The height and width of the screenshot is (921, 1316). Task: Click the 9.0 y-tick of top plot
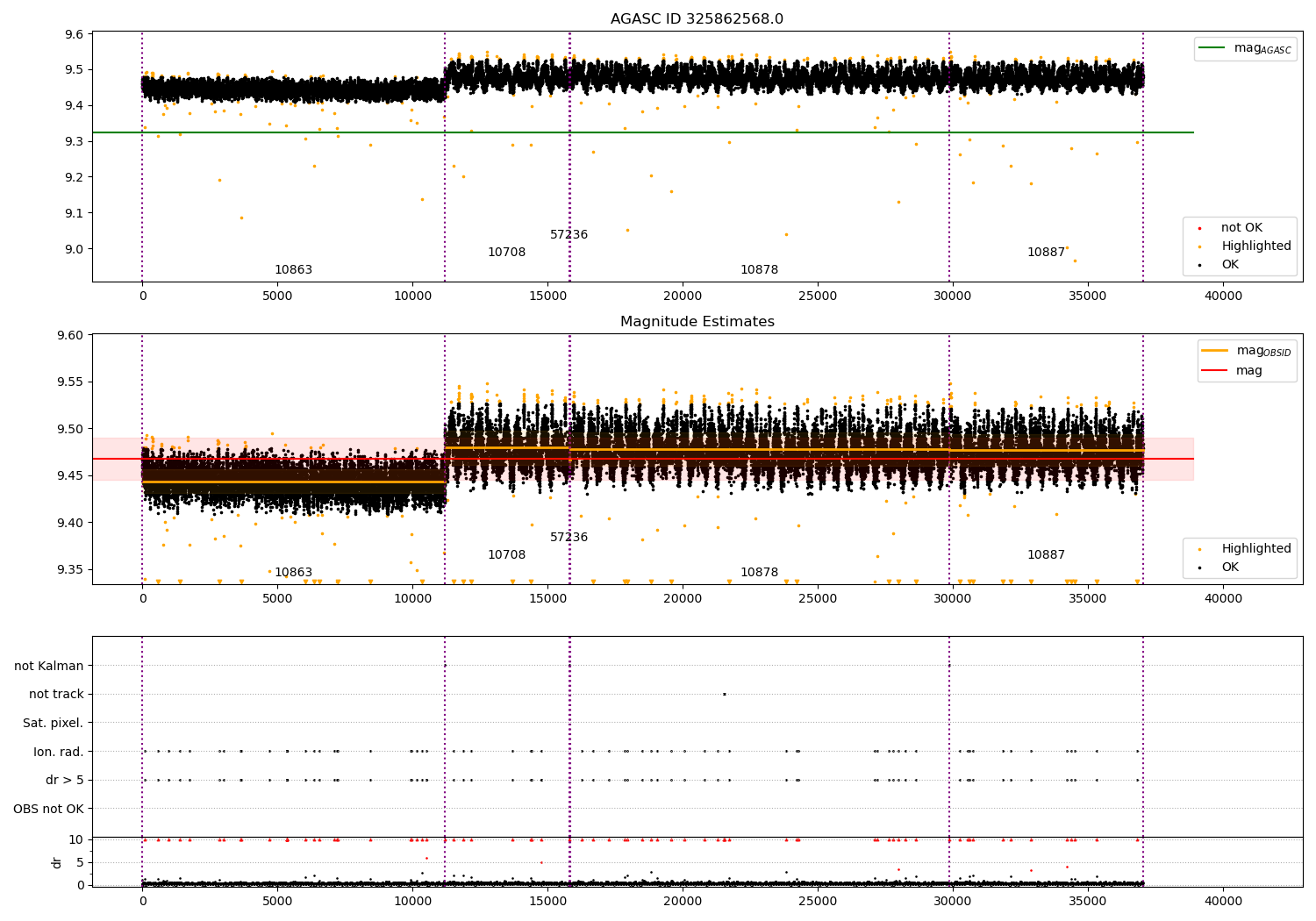click(x=75, y=249)
